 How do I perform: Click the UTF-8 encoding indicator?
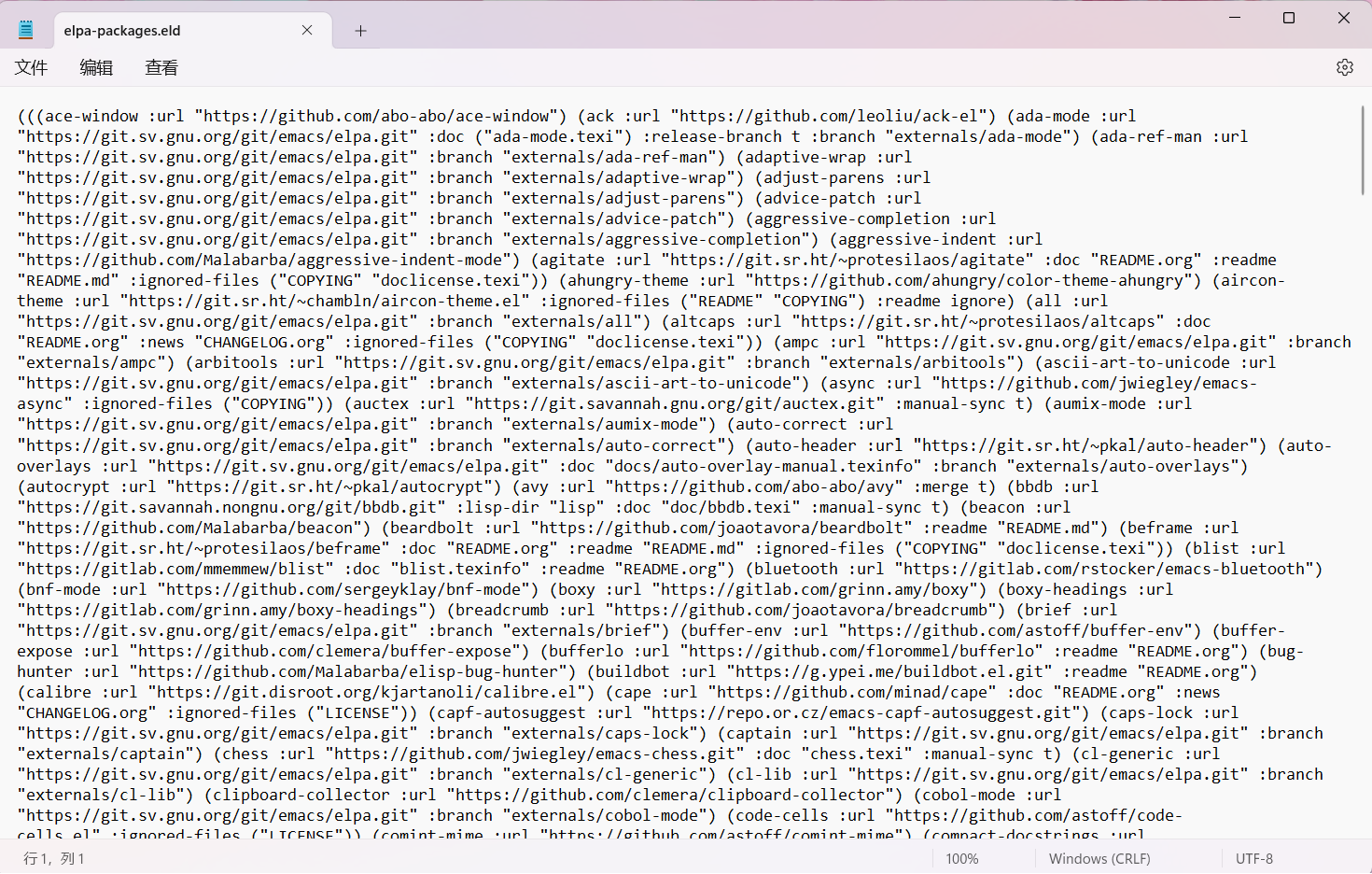[1253, 858]
